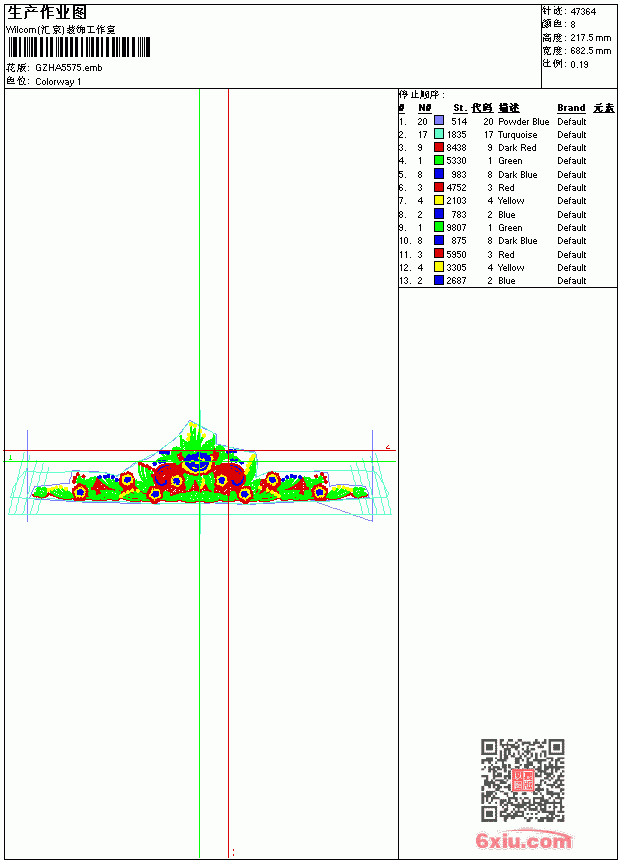620x860 pixels.
Task: Select the GZHA5575.emb file name
Action: tap(69, 67)
